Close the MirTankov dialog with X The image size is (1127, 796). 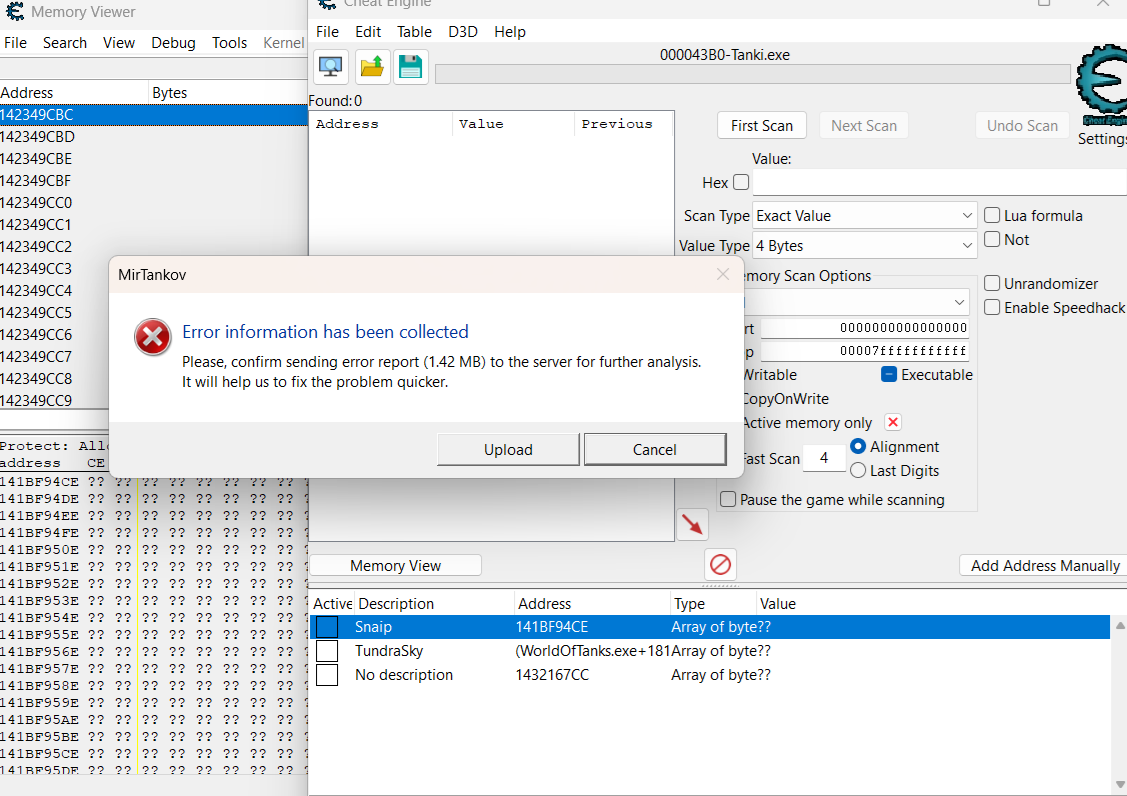(723, 274)
